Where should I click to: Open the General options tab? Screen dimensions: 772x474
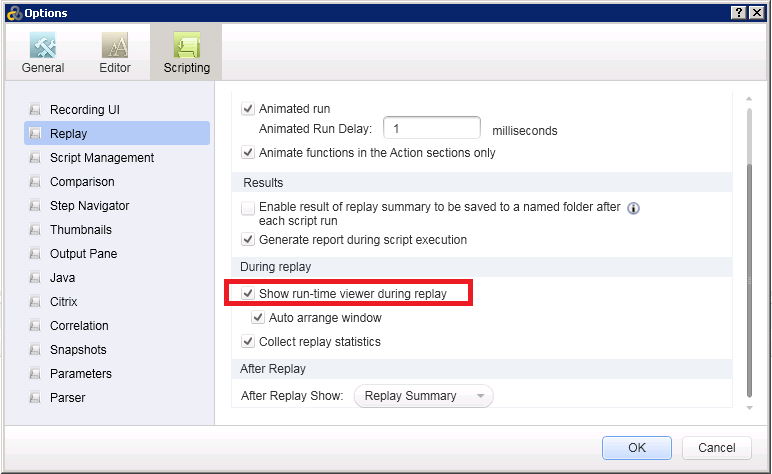(x=43, y=53)
